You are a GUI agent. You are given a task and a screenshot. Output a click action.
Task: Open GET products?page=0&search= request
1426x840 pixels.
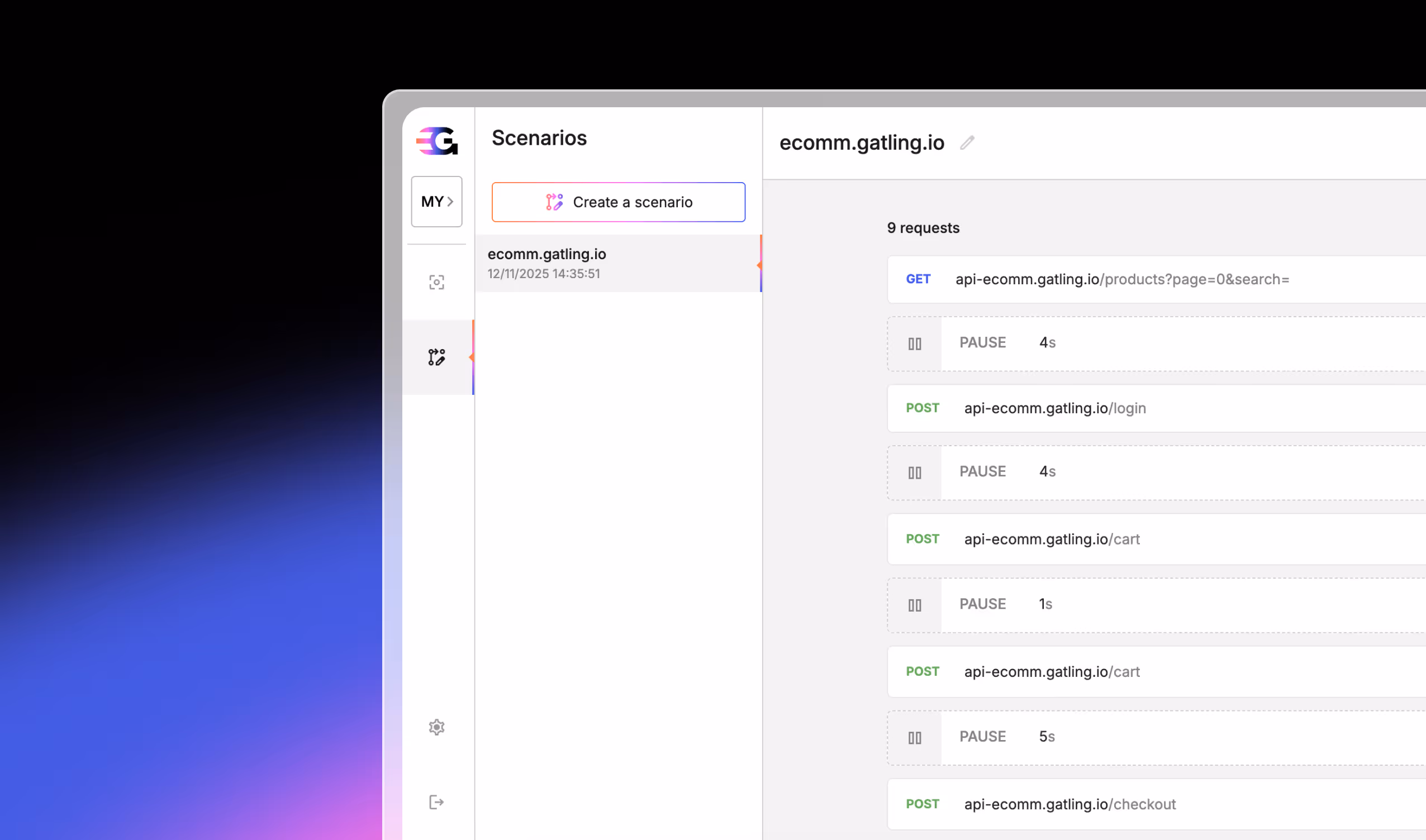point(1121,279)
